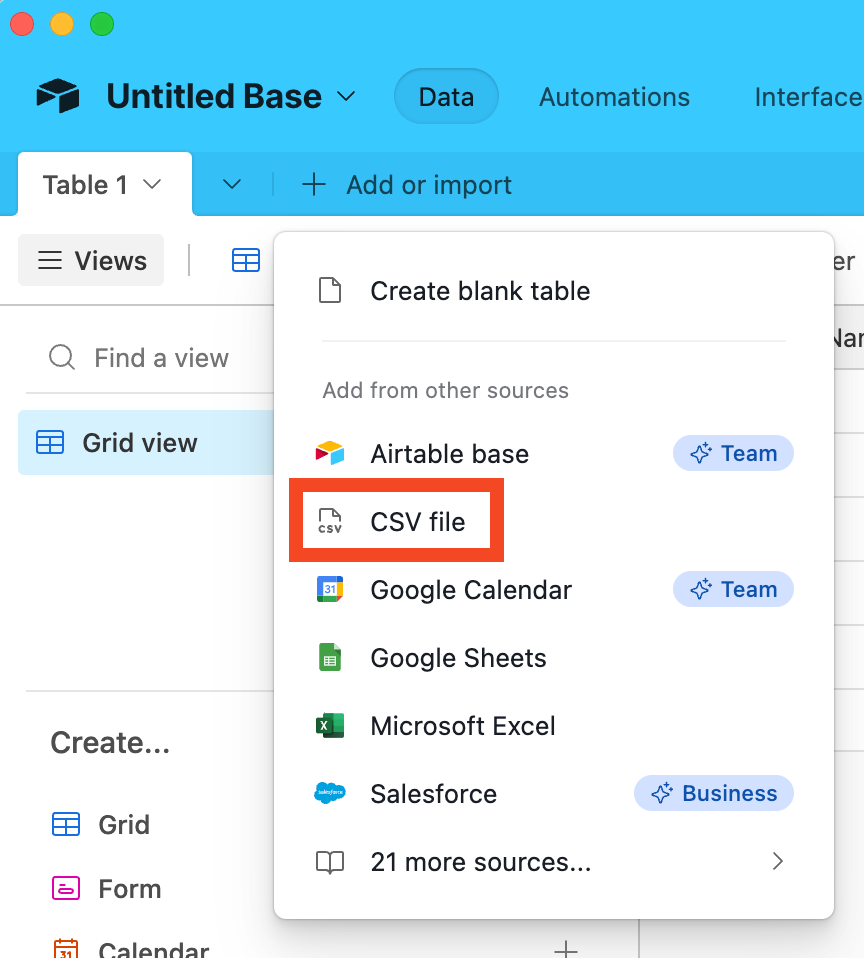This screenshot has width=864, height=958.
Task: Expand the Table 1 tab options chevron
Action: [x=152, y=185]
